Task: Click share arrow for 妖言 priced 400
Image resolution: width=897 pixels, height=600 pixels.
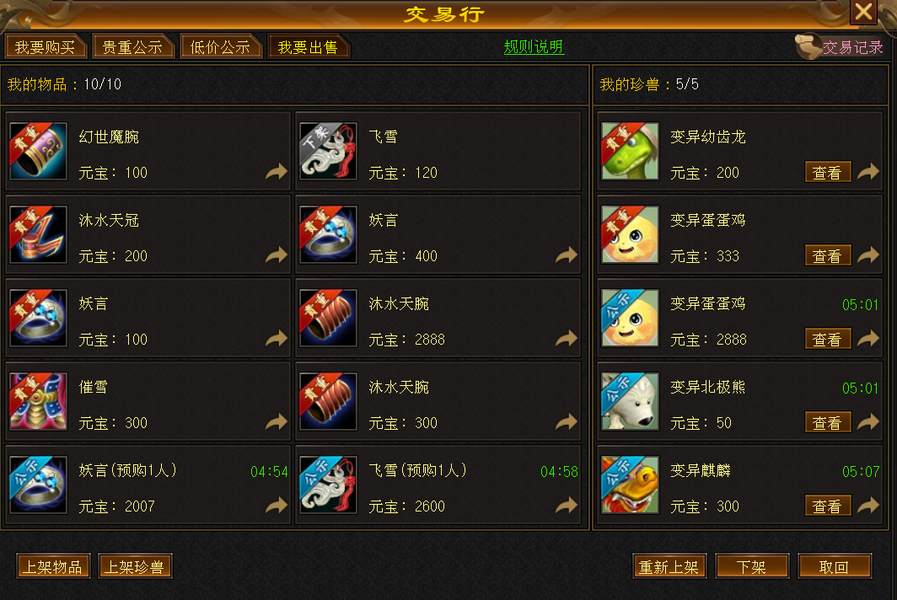Action: point(566,255)
